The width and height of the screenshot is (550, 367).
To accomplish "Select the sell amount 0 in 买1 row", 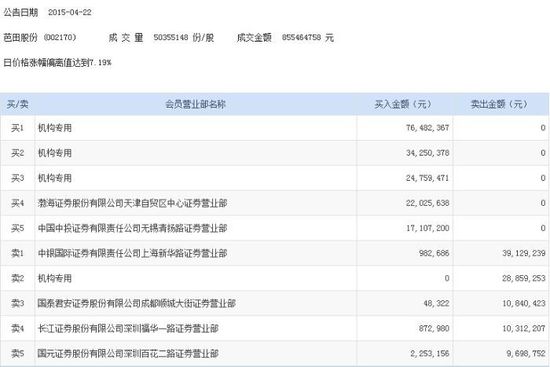I will click(x=543, y=128).
